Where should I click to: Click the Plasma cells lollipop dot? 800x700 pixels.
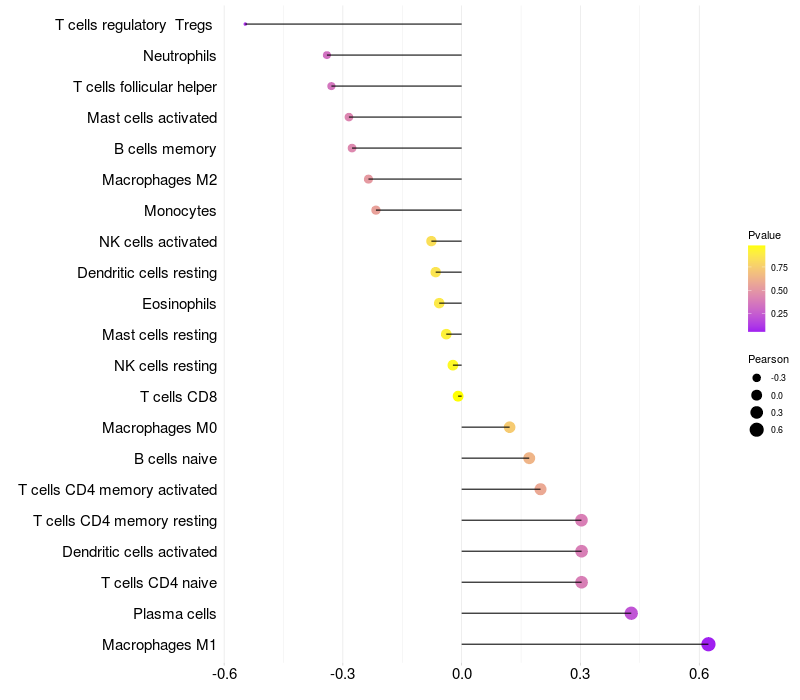(631, 613)
